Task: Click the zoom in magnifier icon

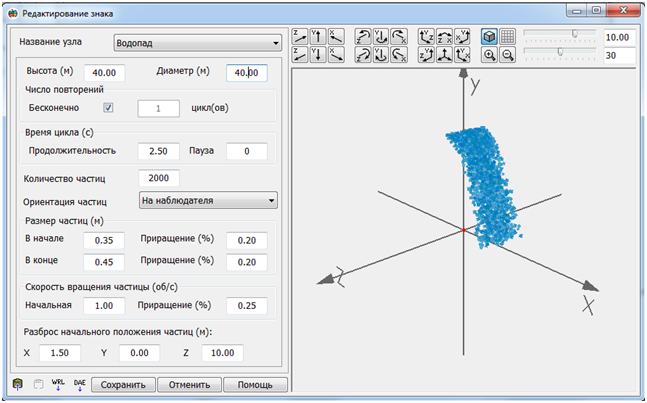Action: (x=490, y=54)
